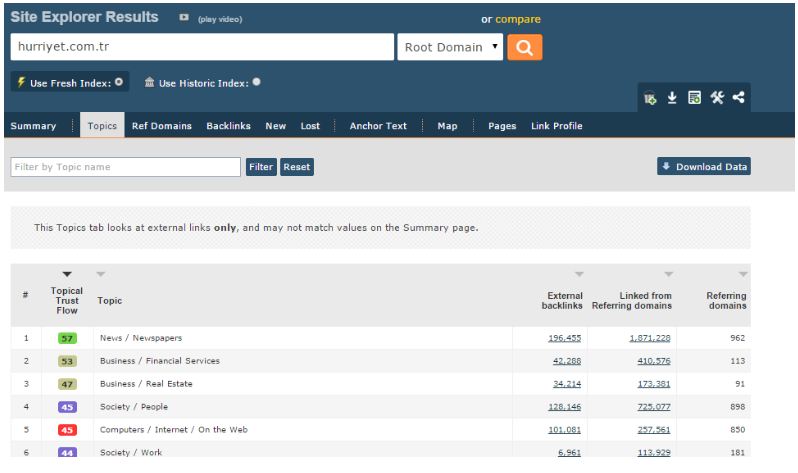This screenshot has height=473, width=798.
Task: Select the Use Fresh Index radio button
Action: tap(119, 82)
